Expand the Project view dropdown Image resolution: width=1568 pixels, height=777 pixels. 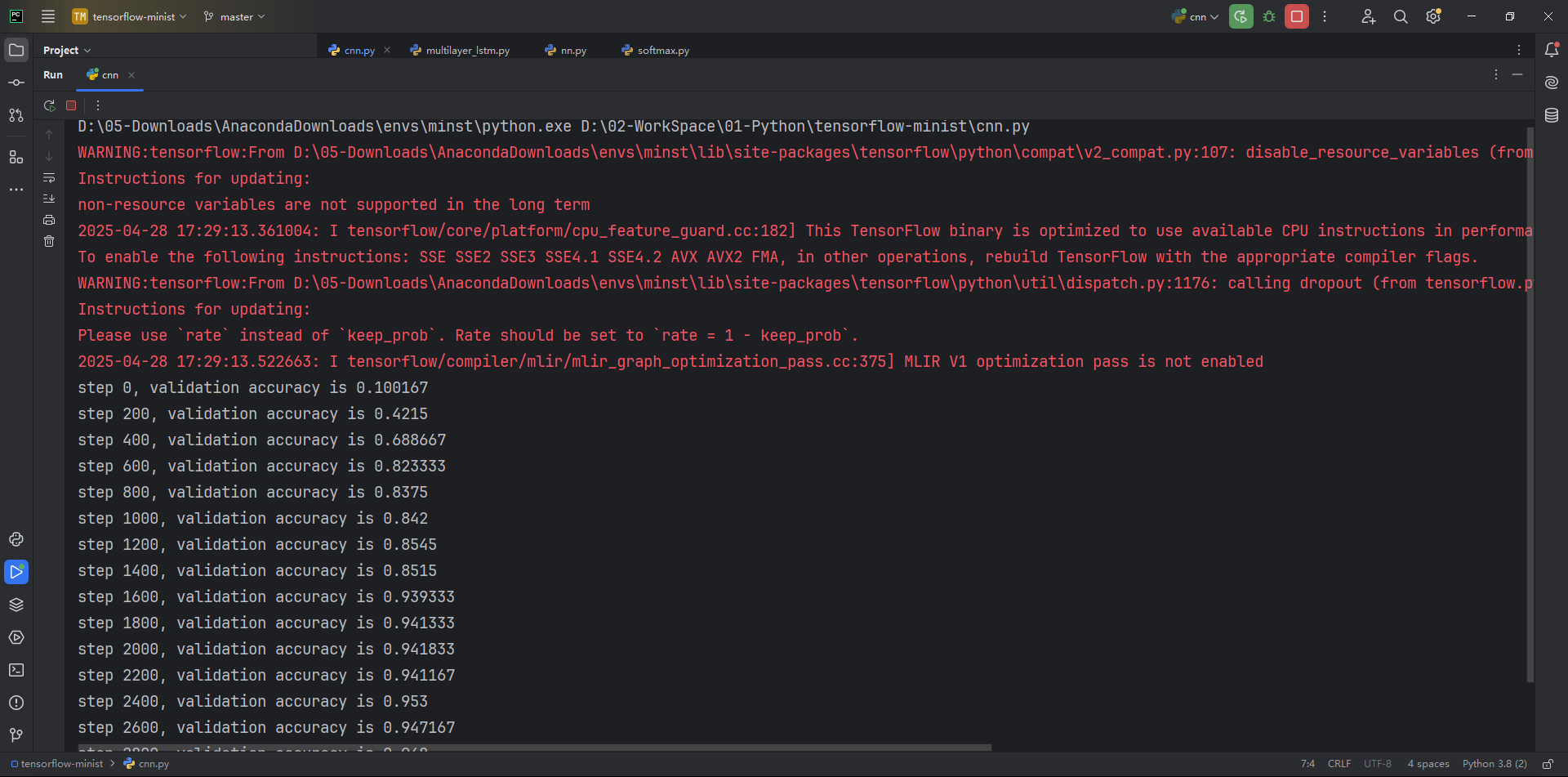67,50
